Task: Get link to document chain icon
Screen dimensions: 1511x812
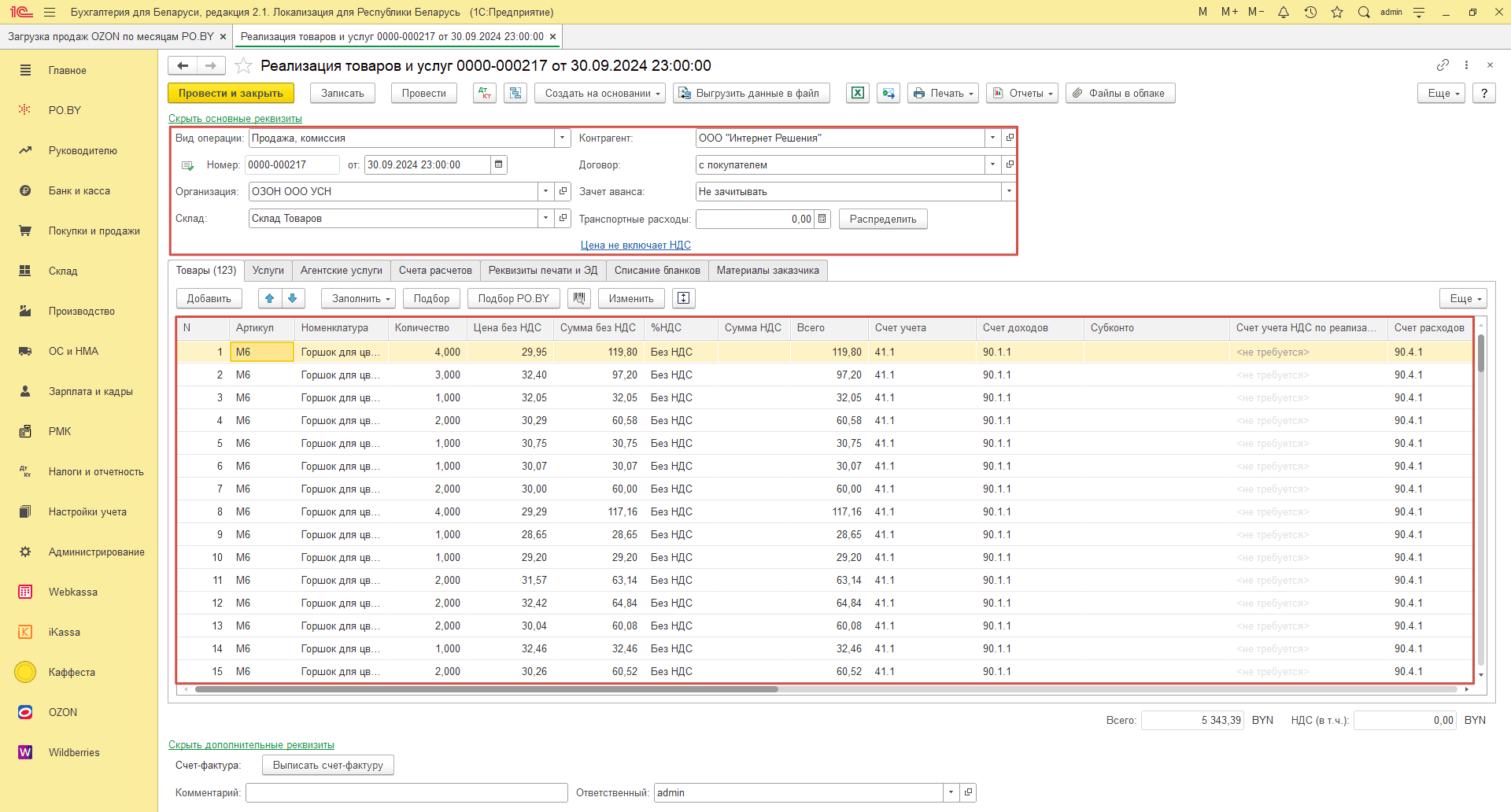Action: point(1443,65)
